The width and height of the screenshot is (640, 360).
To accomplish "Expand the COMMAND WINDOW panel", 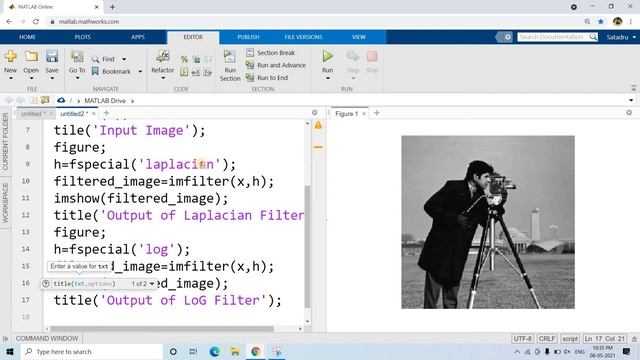I will point(5,339).
